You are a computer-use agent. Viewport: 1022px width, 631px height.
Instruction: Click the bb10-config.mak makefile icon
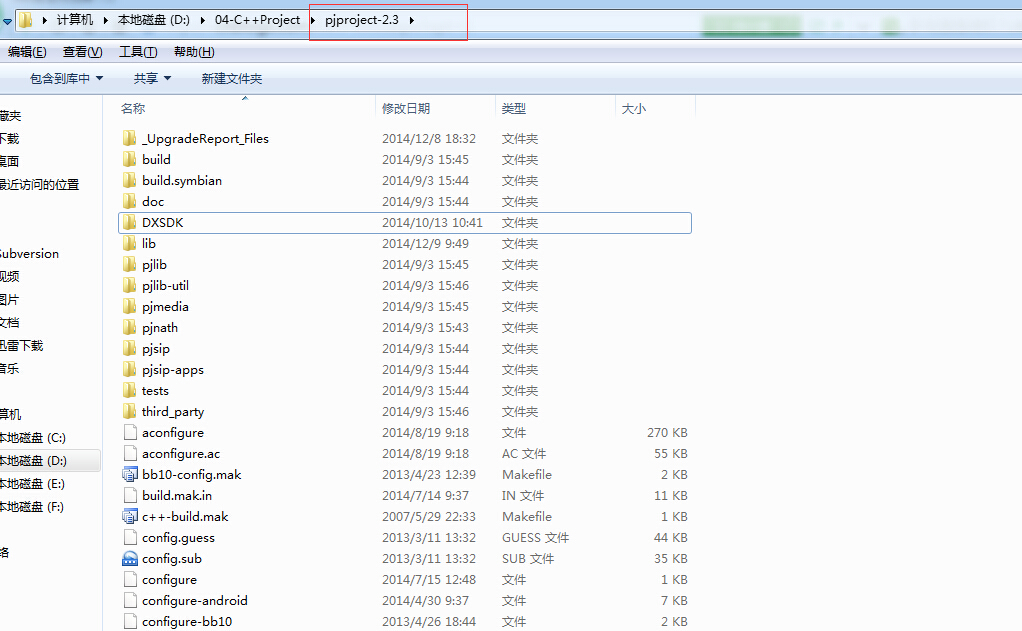[130, 475]
